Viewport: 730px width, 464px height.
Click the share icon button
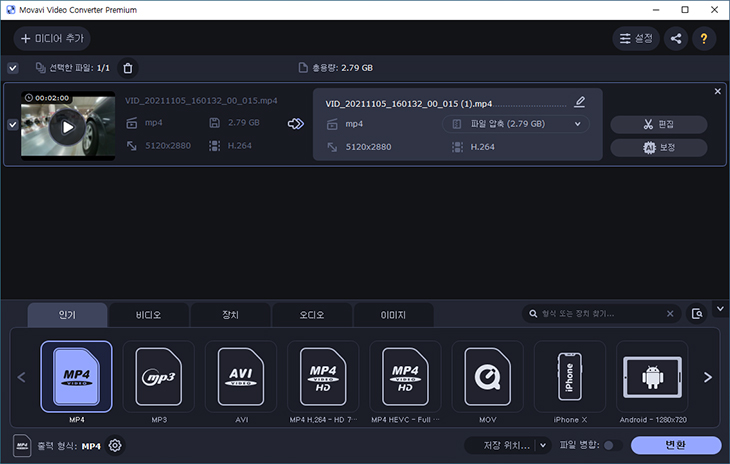(x=676, y=38)
